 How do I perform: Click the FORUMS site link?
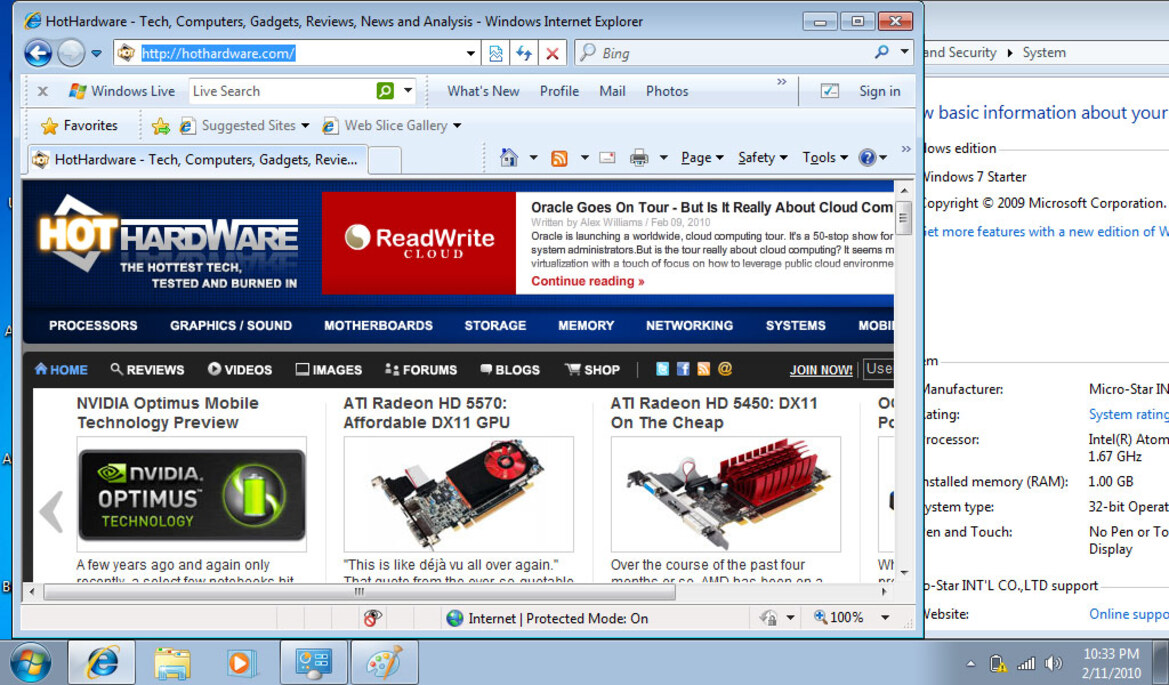point(421,370)
